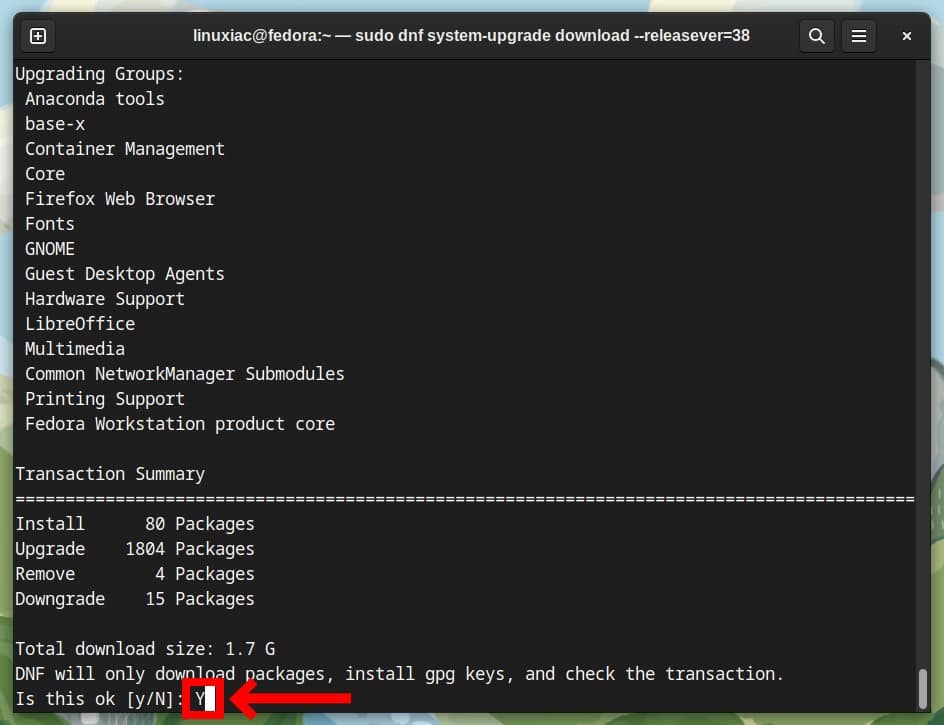Click the 'LibreOffice' line

pyautogui.click(x=80, y=324)
